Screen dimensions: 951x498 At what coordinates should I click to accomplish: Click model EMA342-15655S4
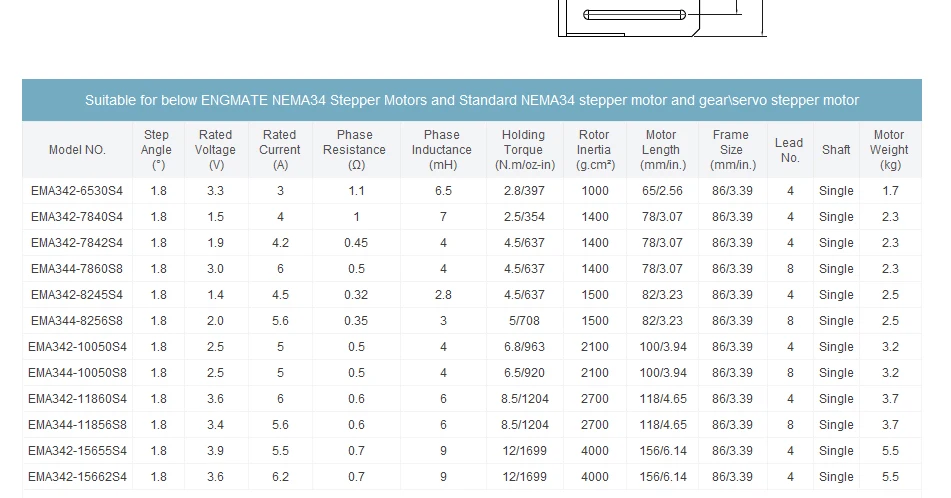click(x=77, y=451)
